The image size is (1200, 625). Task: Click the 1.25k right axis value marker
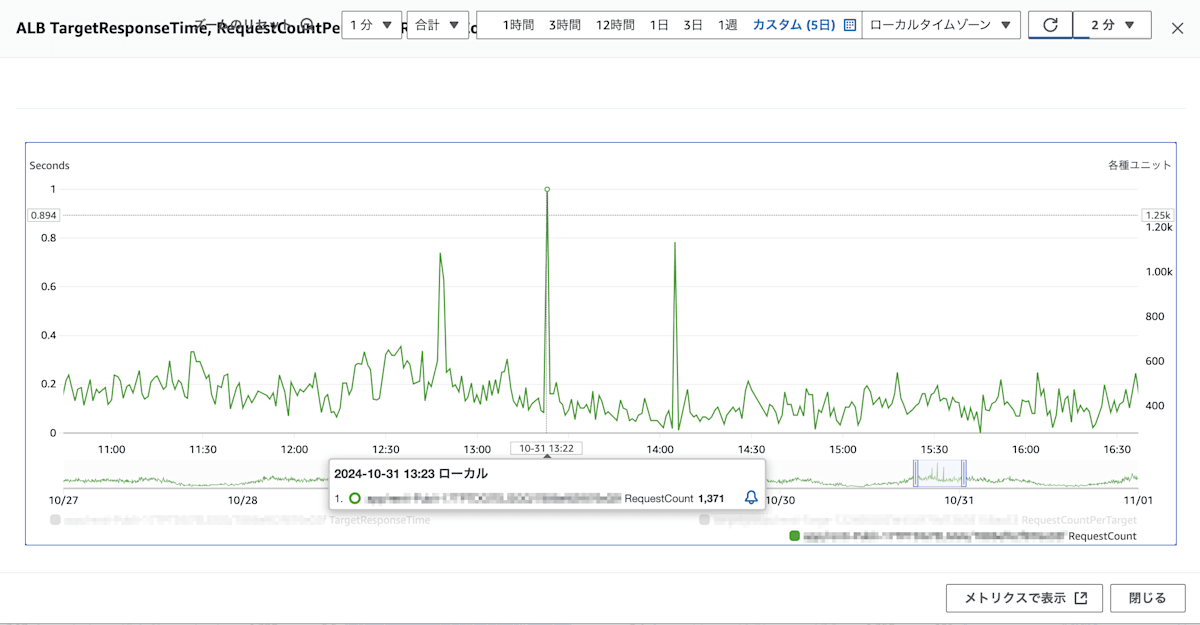(x=1157, y=215)
